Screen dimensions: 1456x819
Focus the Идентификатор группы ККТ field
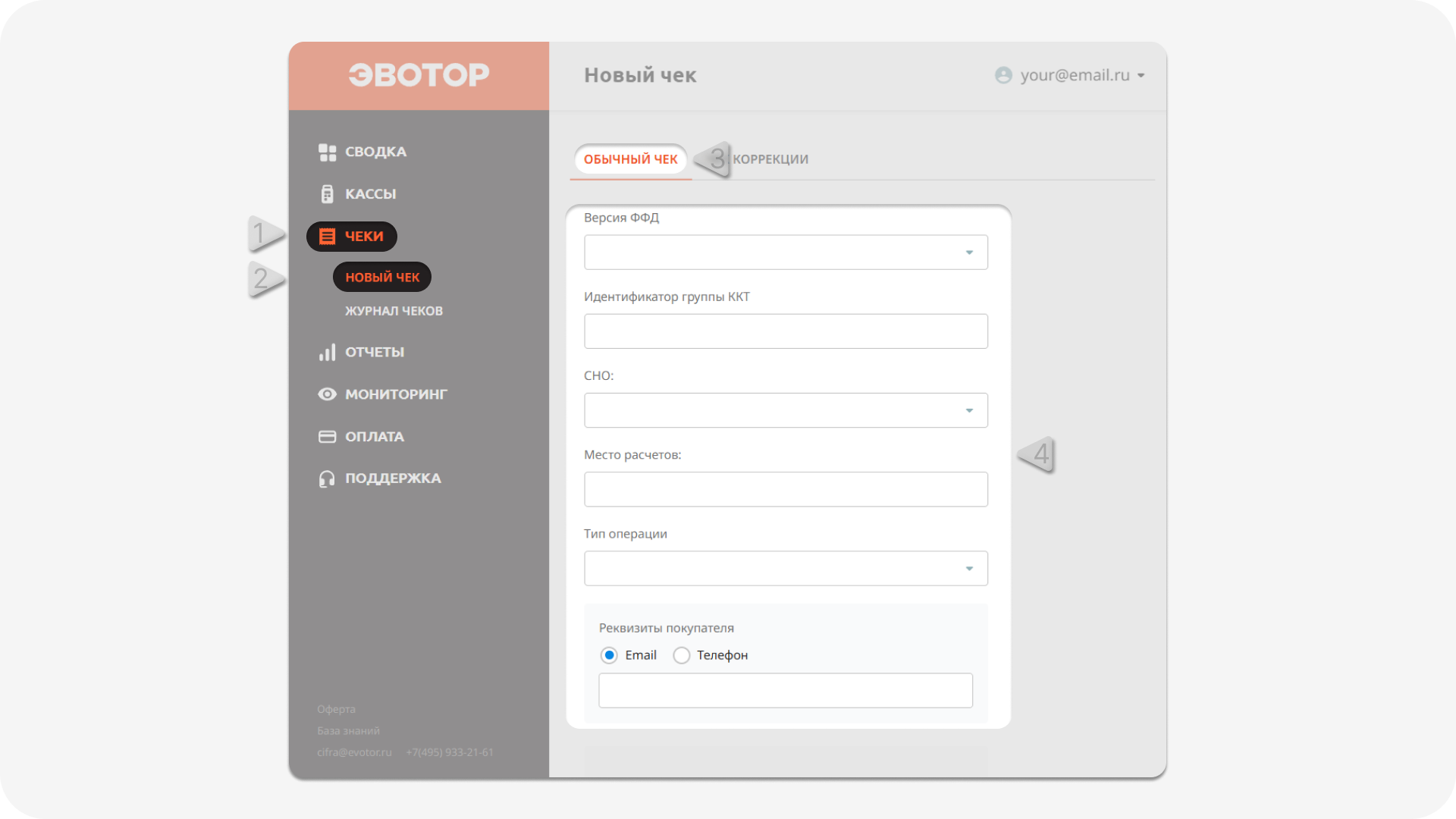click(786, 331)
